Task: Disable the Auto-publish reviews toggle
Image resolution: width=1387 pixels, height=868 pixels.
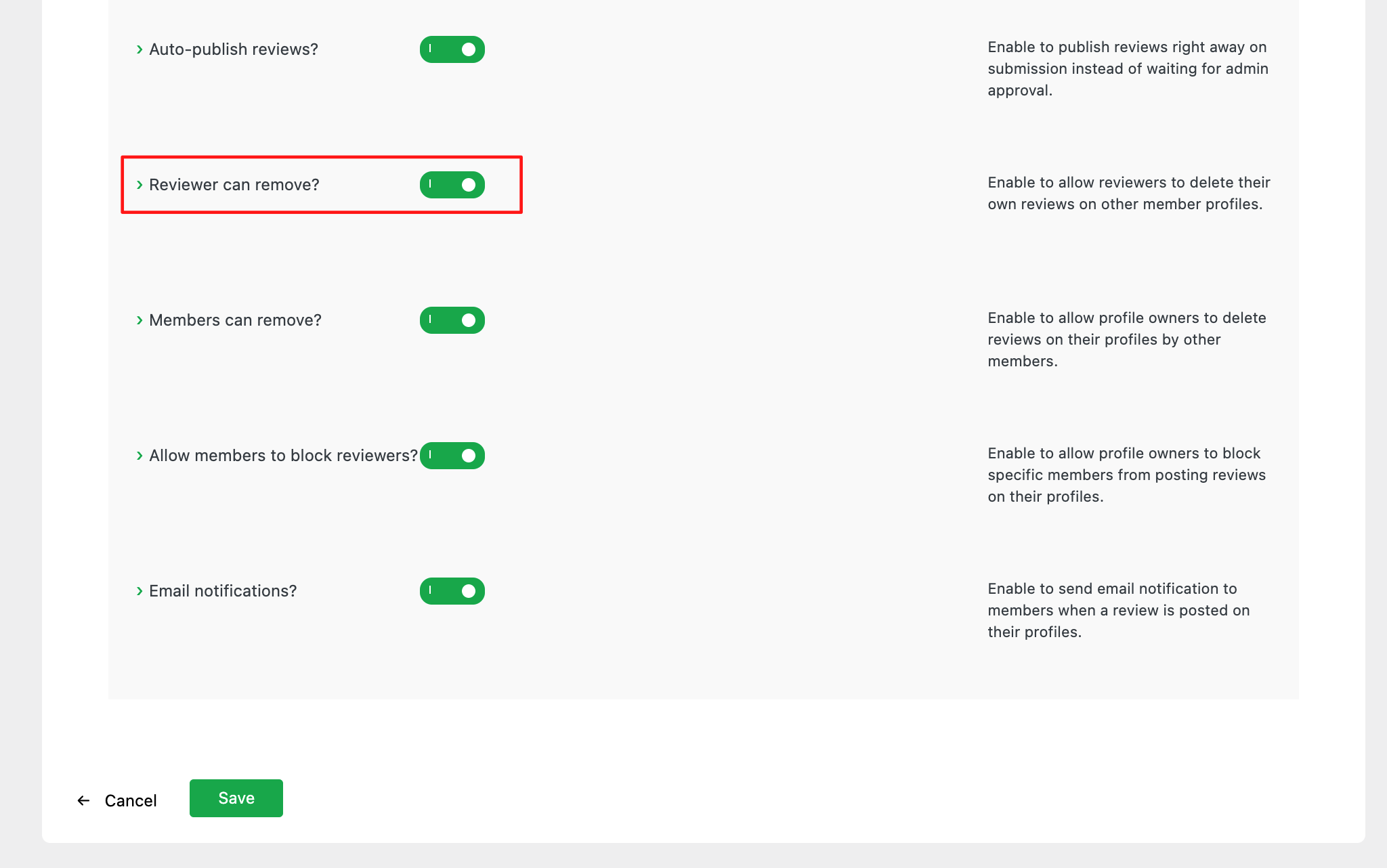Action: pos(452,49)
